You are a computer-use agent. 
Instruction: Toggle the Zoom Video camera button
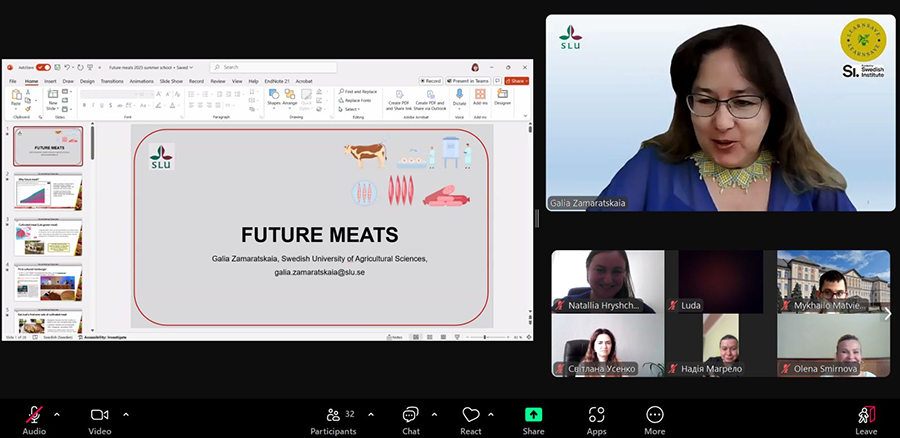click(x=99, y=420)
